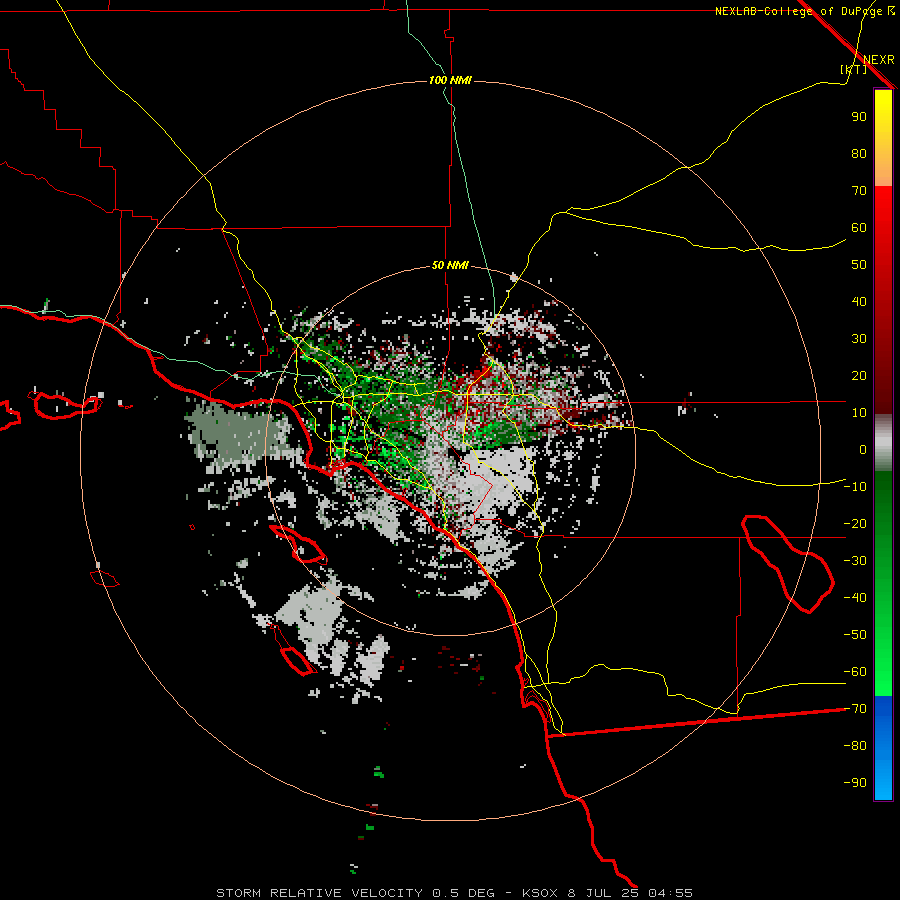Screen dimensions: 900x900
Task: Click the STORM RELATIVE VELOCITY caption text
Action: (x=319, y=893)
